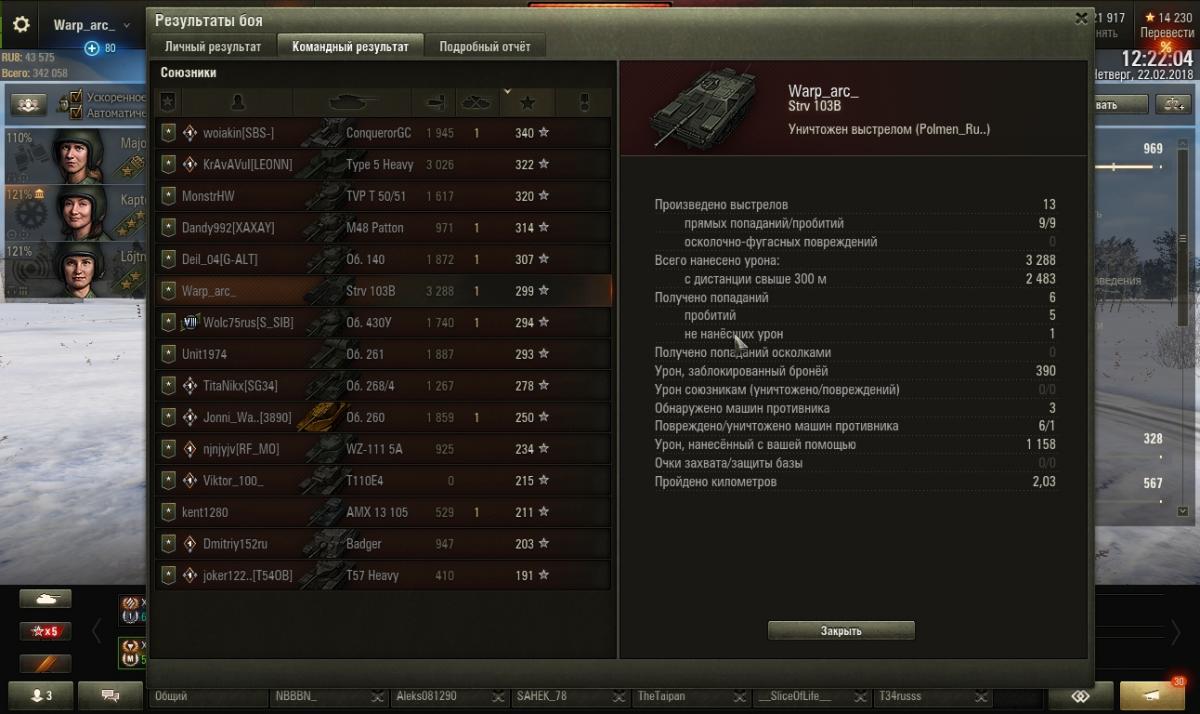This screenshot has height=714, width=1200.
Task: Show previous tanks with left carousel arrow
Action: 97,631
